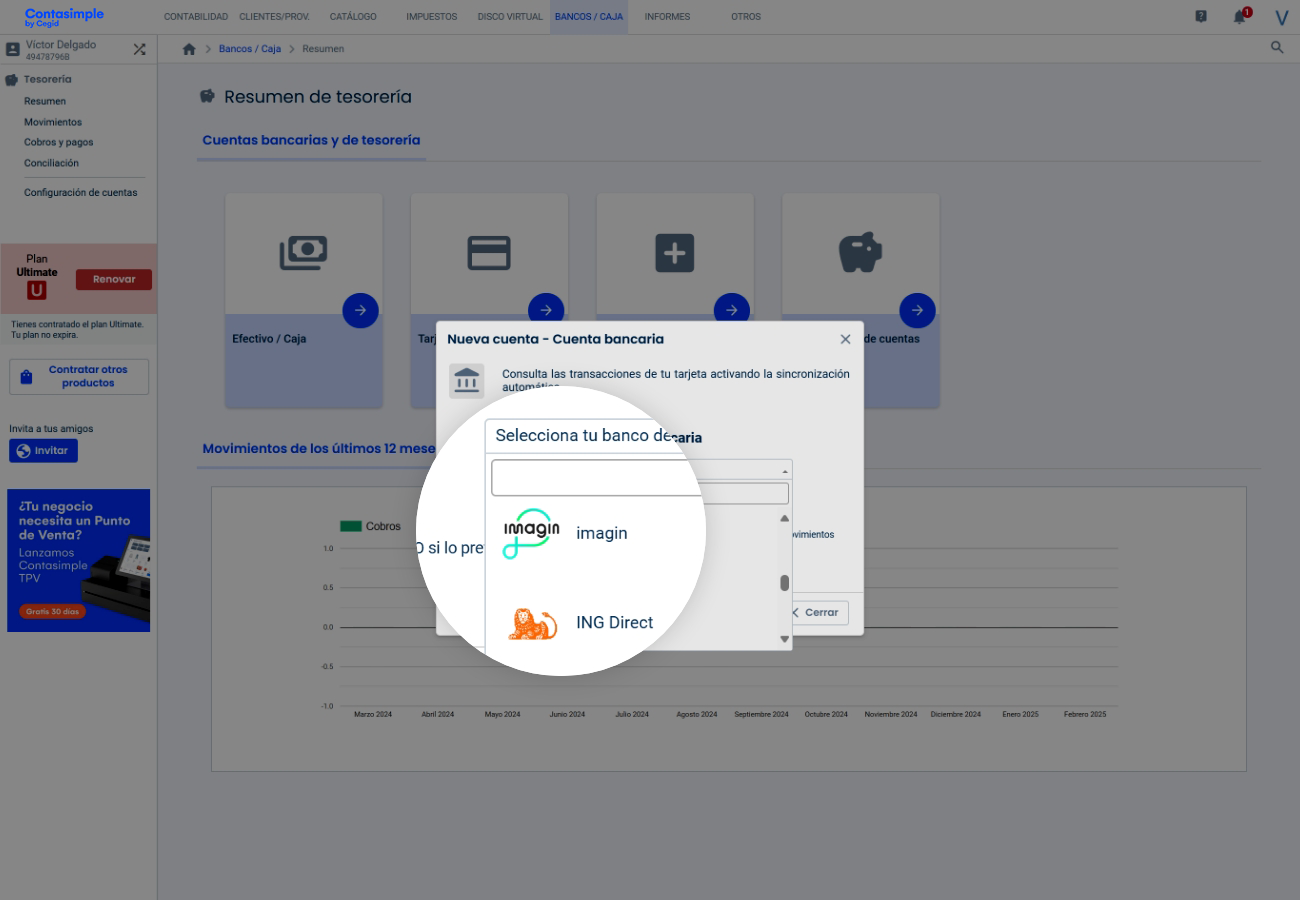1300x900 pixels.
Task: Open the INFORMES menu
Action: (667, 17)
